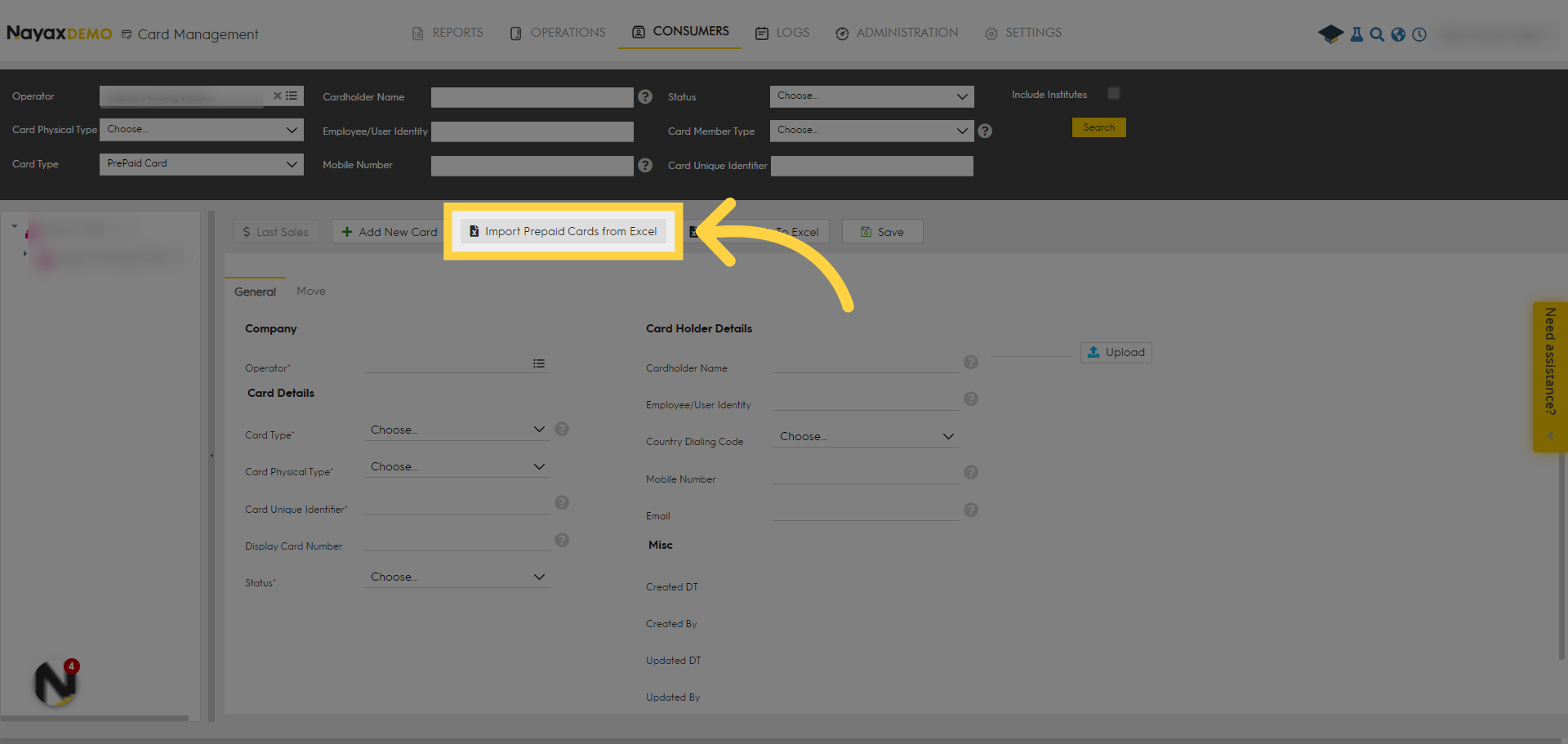Focus the Employee/User Identity filter field
The image size is (1568, 744).
532,131
